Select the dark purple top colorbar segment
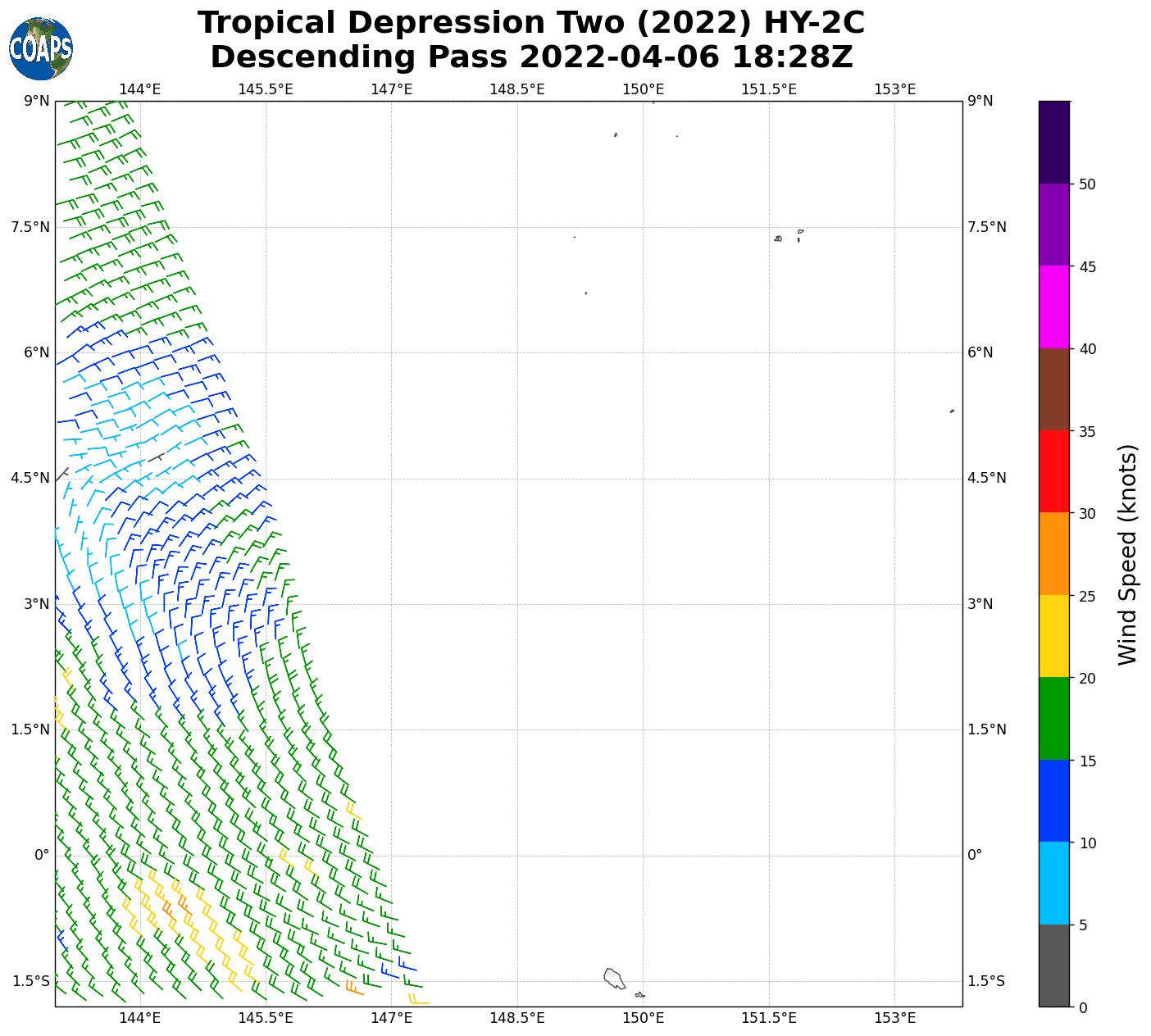1151x1036 pixels. [x=1053, y=142]
